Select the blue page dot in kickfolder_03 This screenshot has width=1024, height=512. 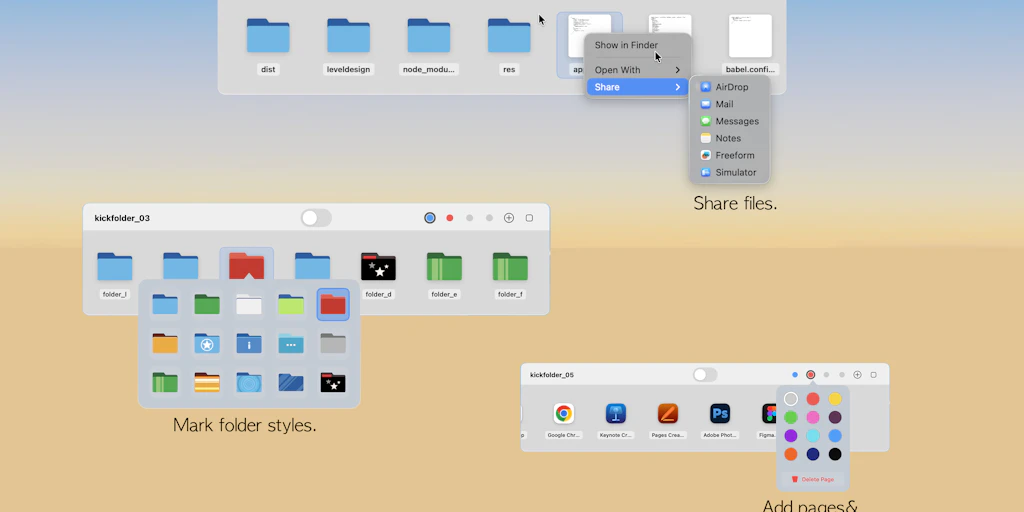[430, 218]
